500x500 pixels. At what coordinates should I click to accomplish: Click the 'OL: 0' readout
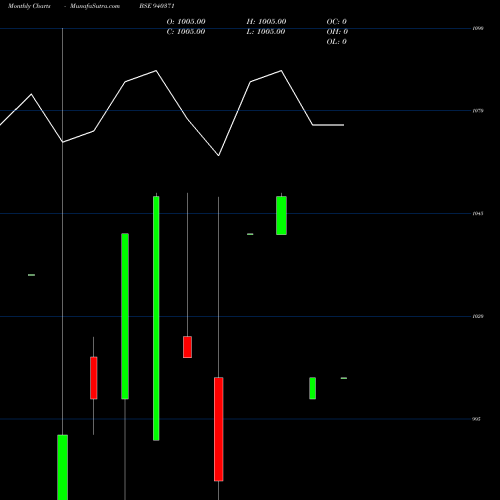tap(337, 42)
